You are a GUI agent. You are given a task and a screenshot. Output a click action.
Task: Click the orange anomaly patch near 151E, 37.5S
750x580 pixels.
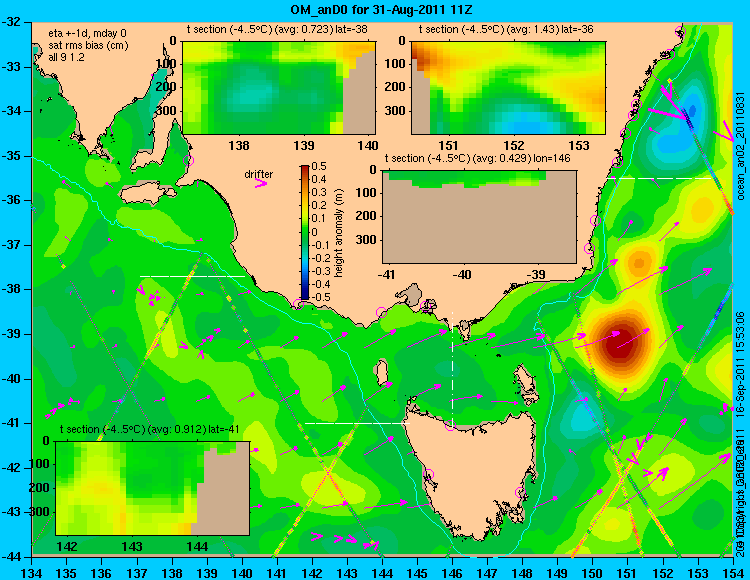click(639, 262)
